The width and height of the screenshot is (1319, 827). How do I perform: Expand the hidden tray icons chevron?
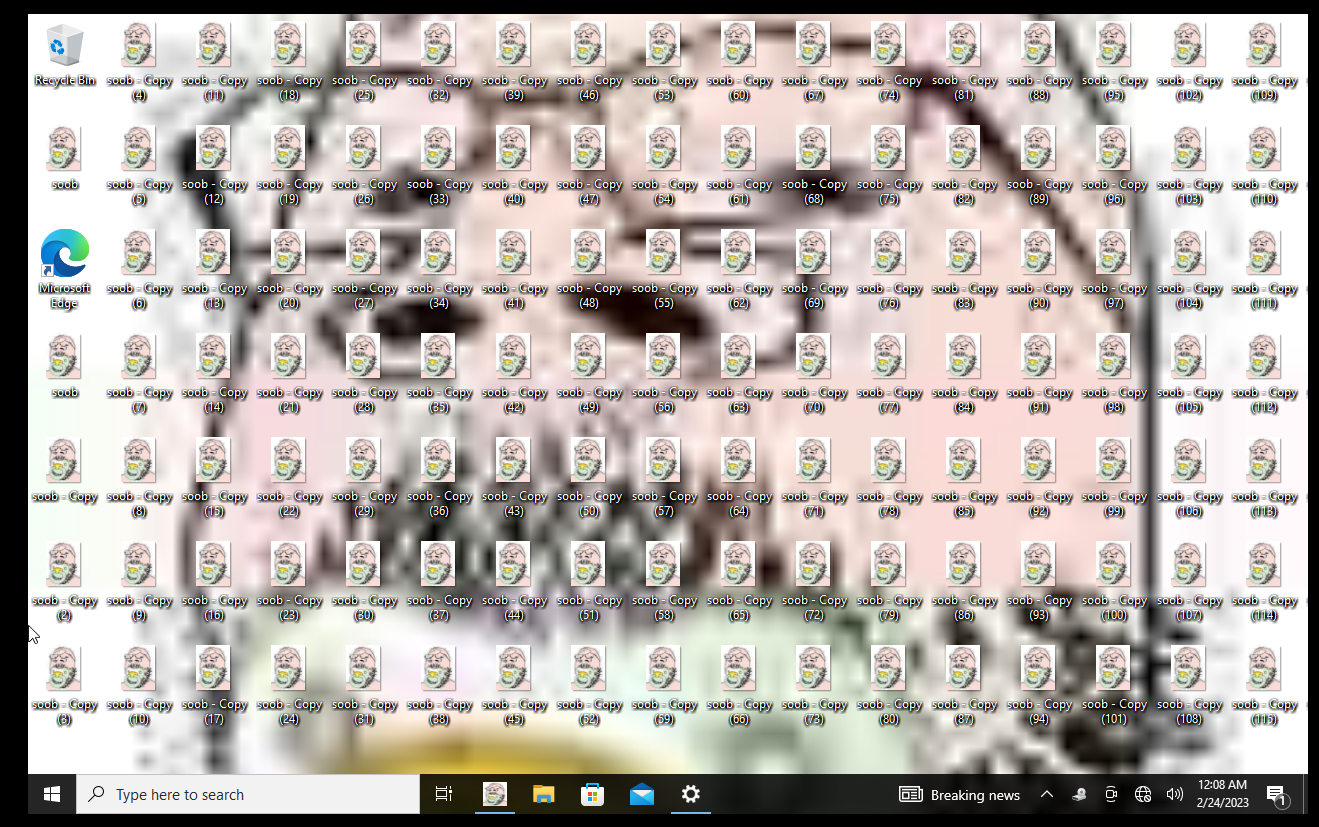(1046, 794)
